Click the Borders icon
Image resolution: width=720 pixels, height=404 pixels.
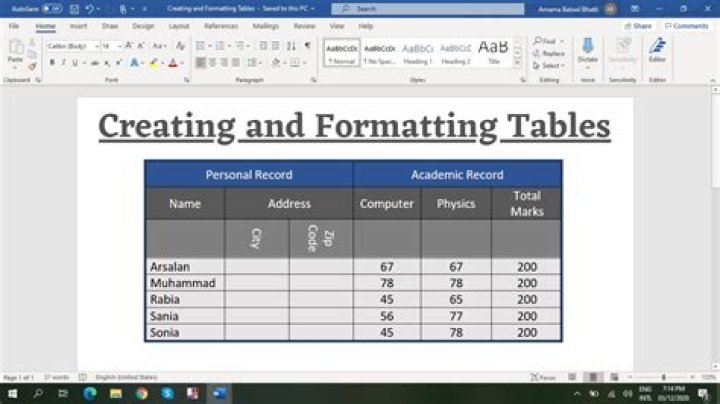(x=295, y=63)
